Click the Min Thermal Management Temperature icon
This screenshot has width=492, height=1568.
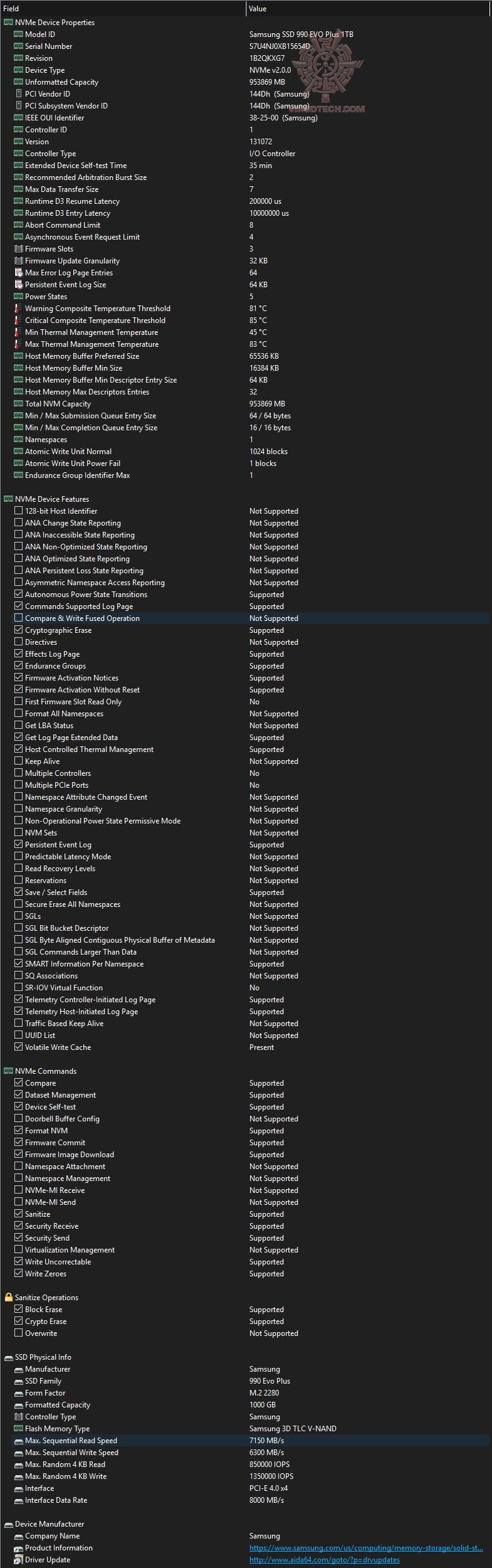coord(18,332)
